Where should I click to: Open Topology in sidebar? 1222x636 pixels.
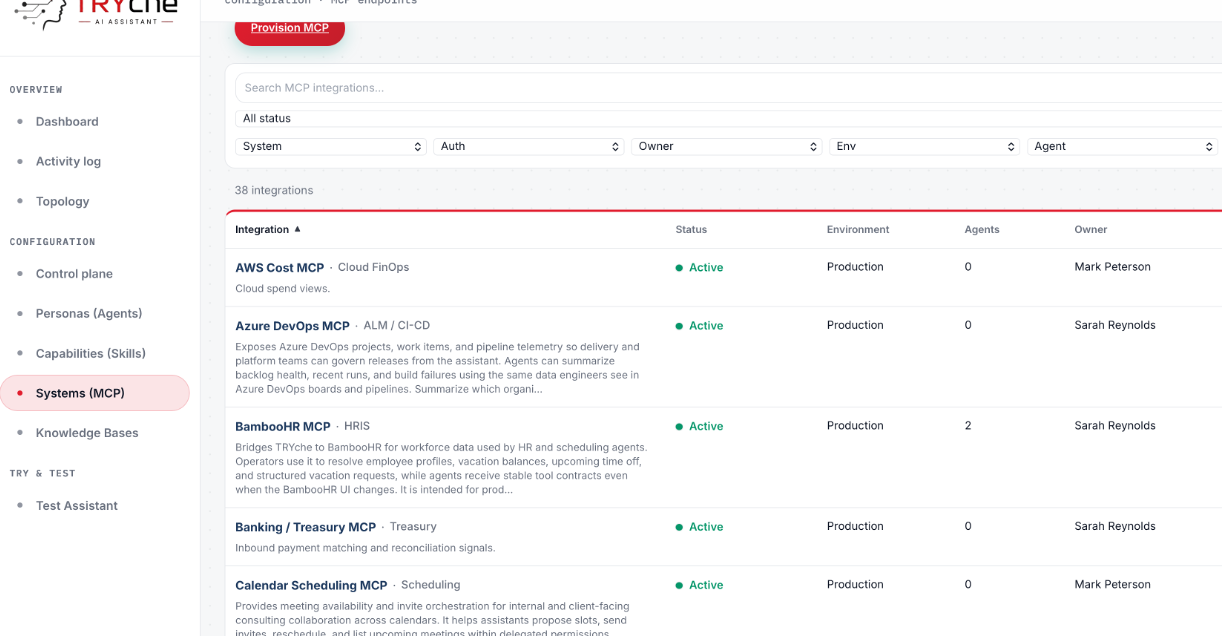62,201
